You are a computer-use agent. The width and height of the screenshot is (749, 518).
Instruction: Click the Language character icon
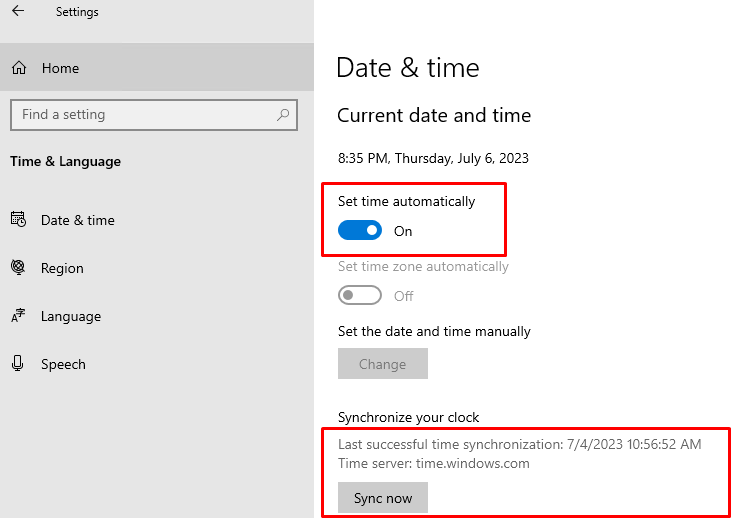pos(18,316)
